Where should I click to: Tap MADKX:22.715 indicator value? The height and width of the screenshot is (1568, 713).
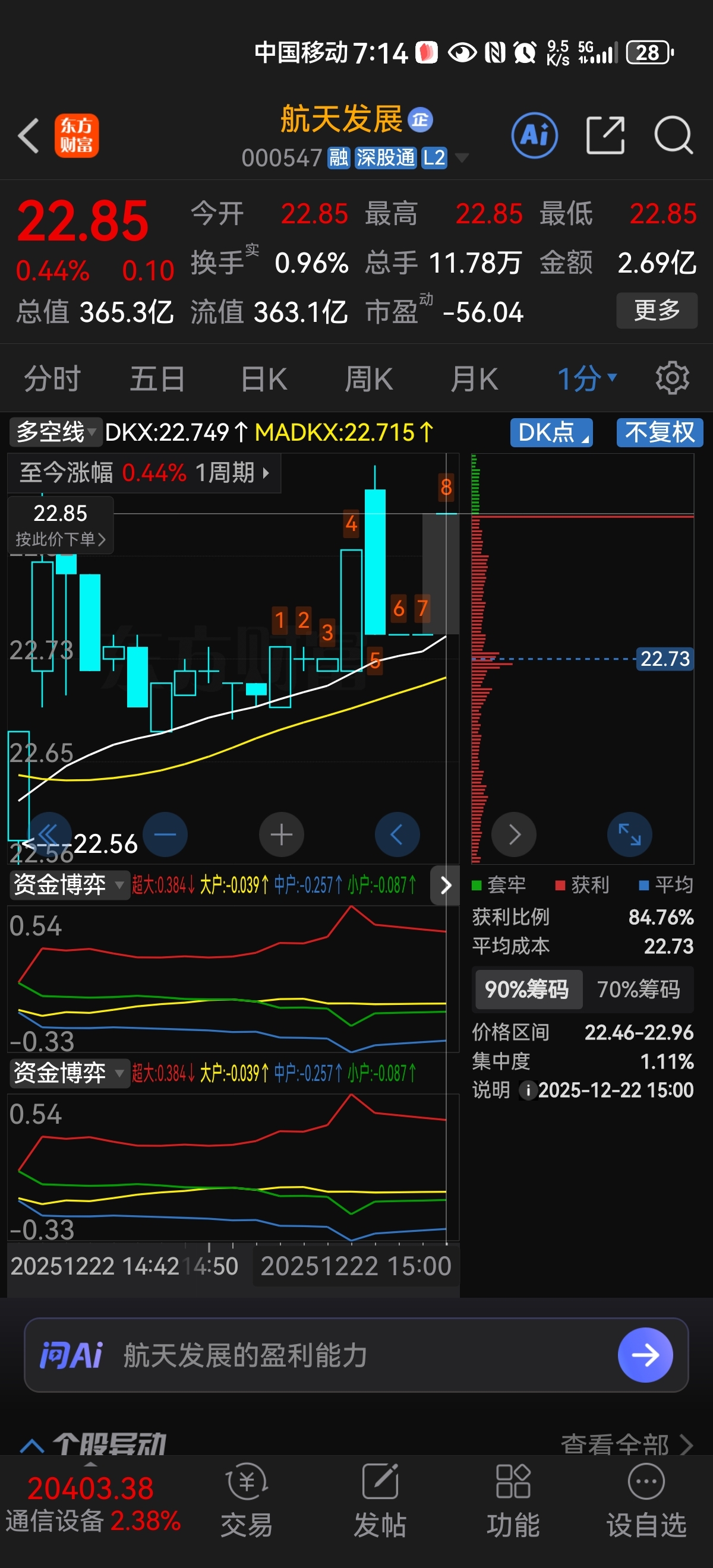tap(344, 432)
